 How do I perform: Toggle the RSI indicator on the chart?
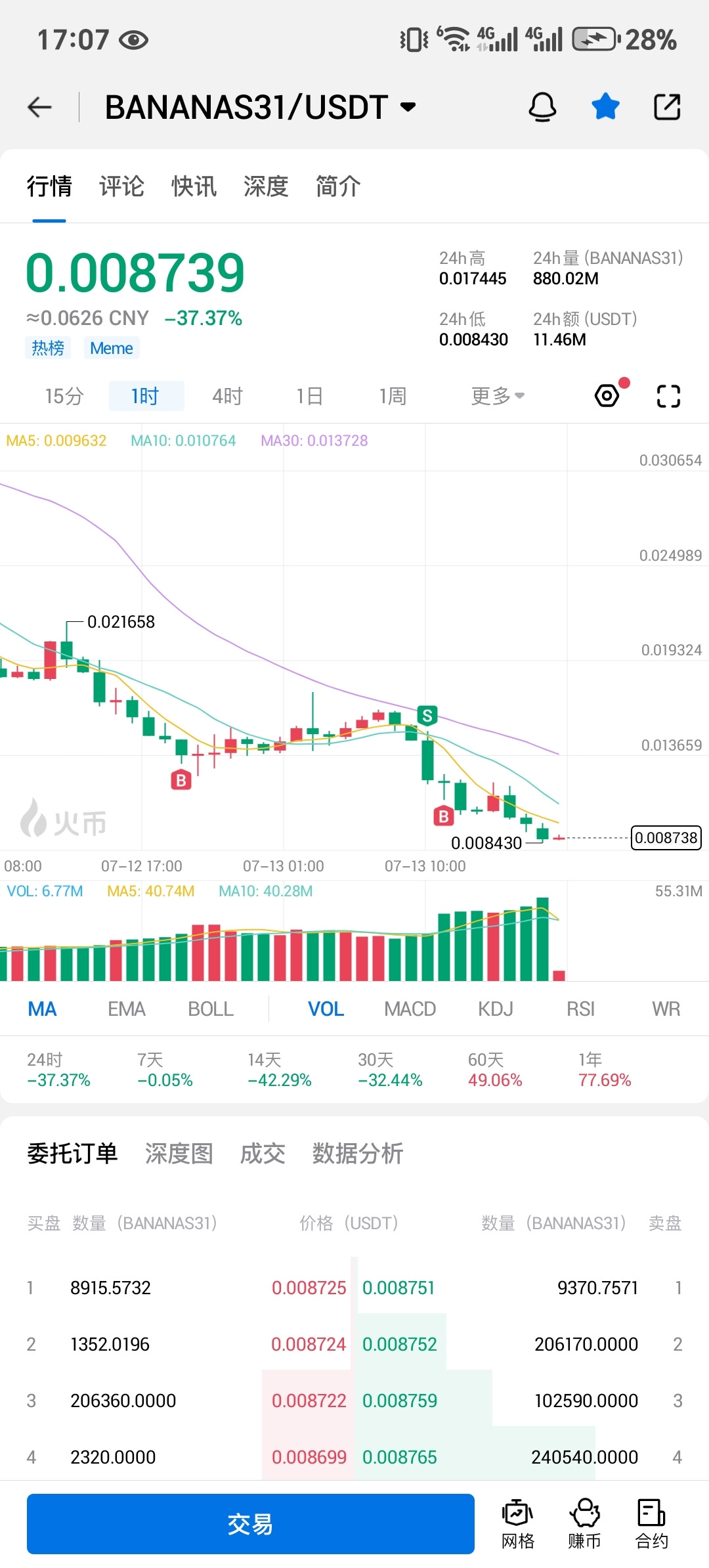tap(580, 1009)
